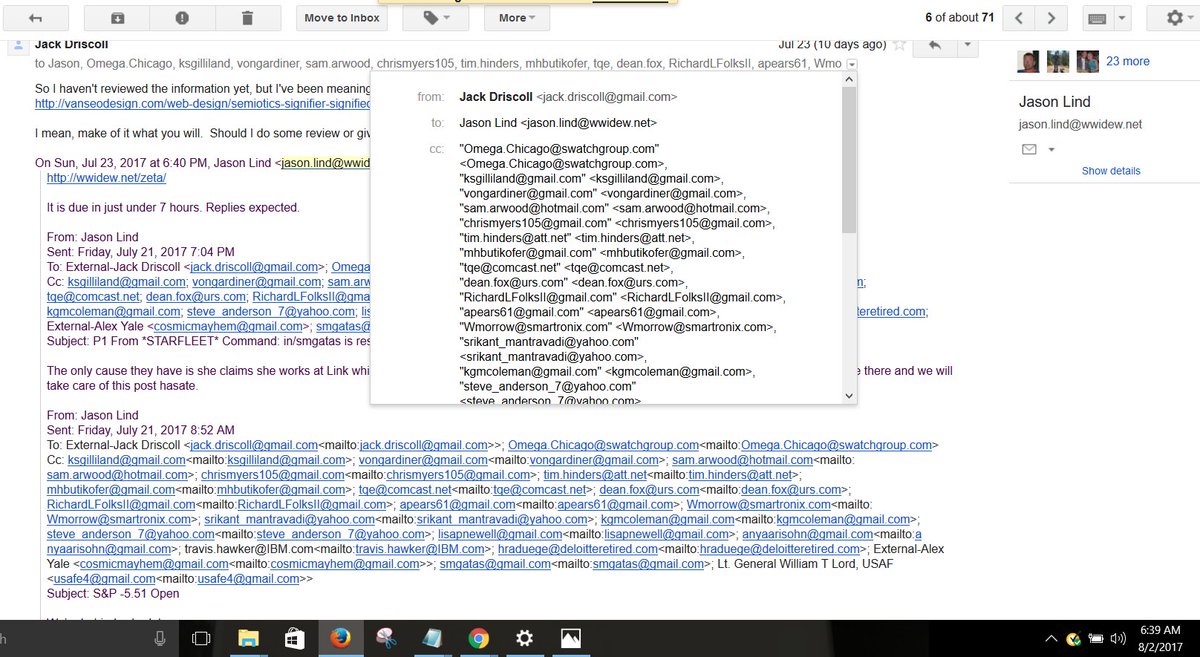
Task: Open the Photos app taskbar icon
Action: 570,637
